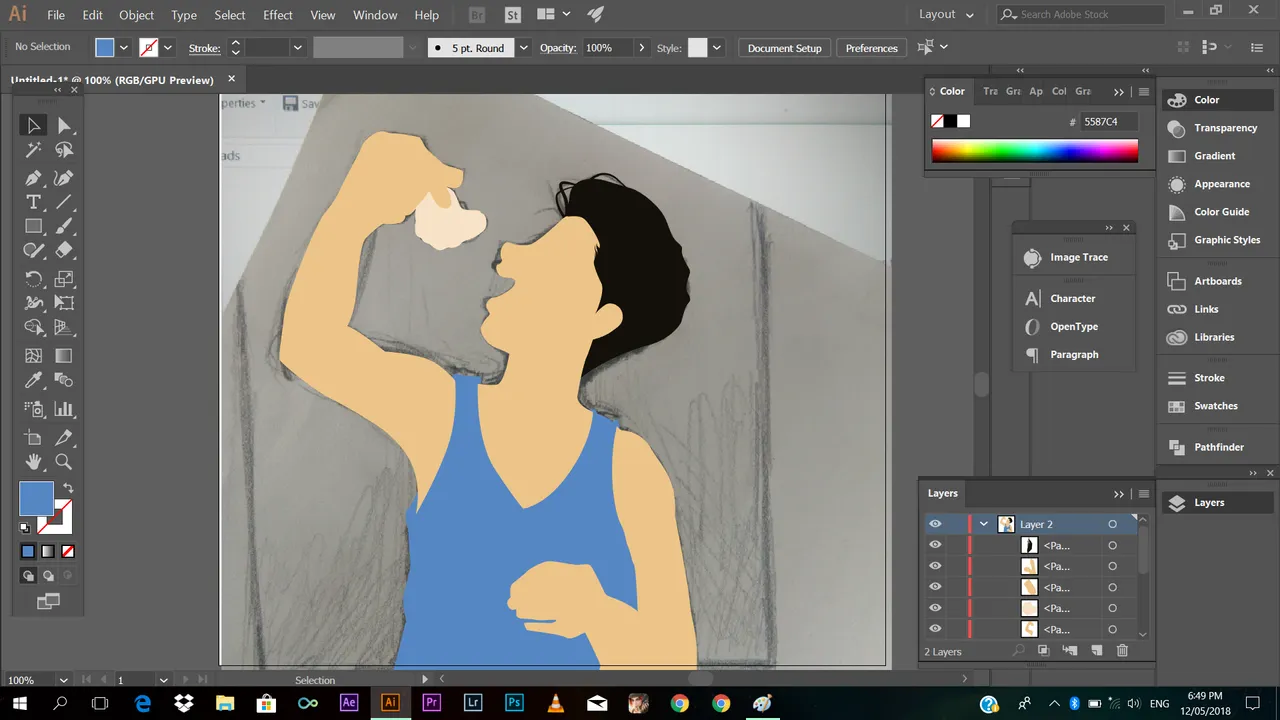Select the Rectangle tool
This screenshot has width=1280, height=720.
pos(33,227)
